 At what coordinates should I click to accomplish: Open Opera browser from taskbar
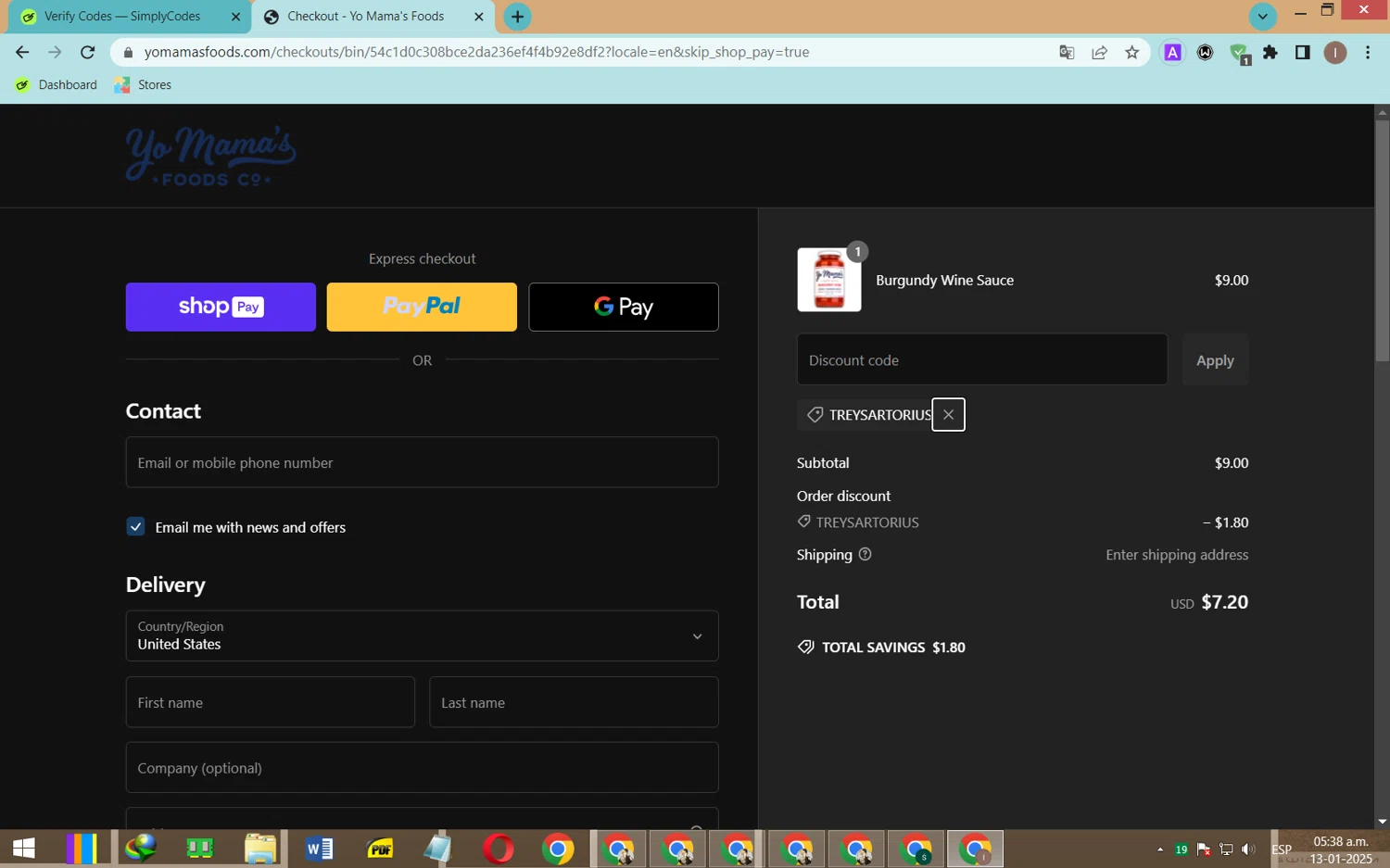click(498, 848)
